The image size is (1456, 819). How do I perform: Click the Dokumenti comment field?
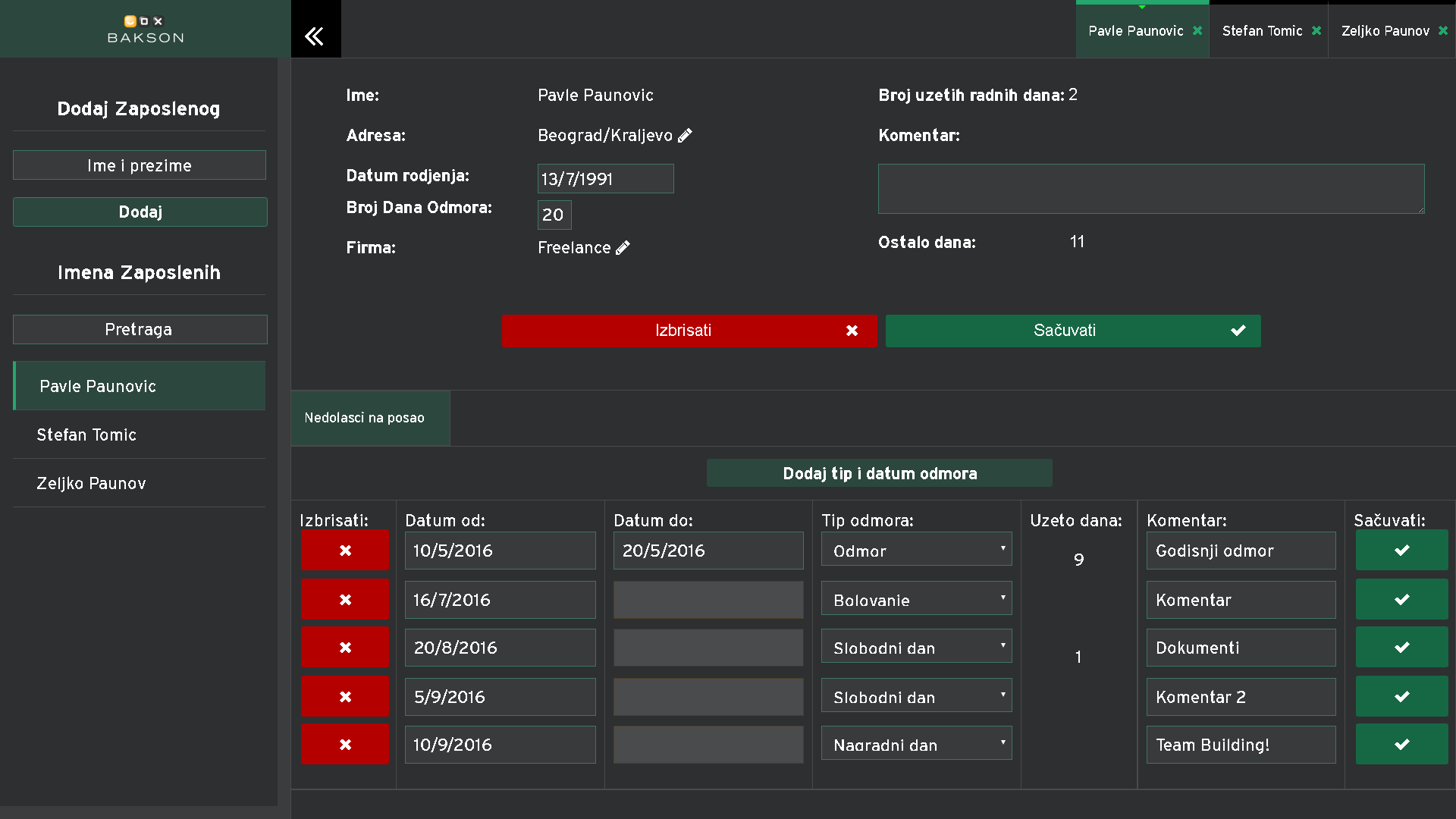(x=1241, y=648)
